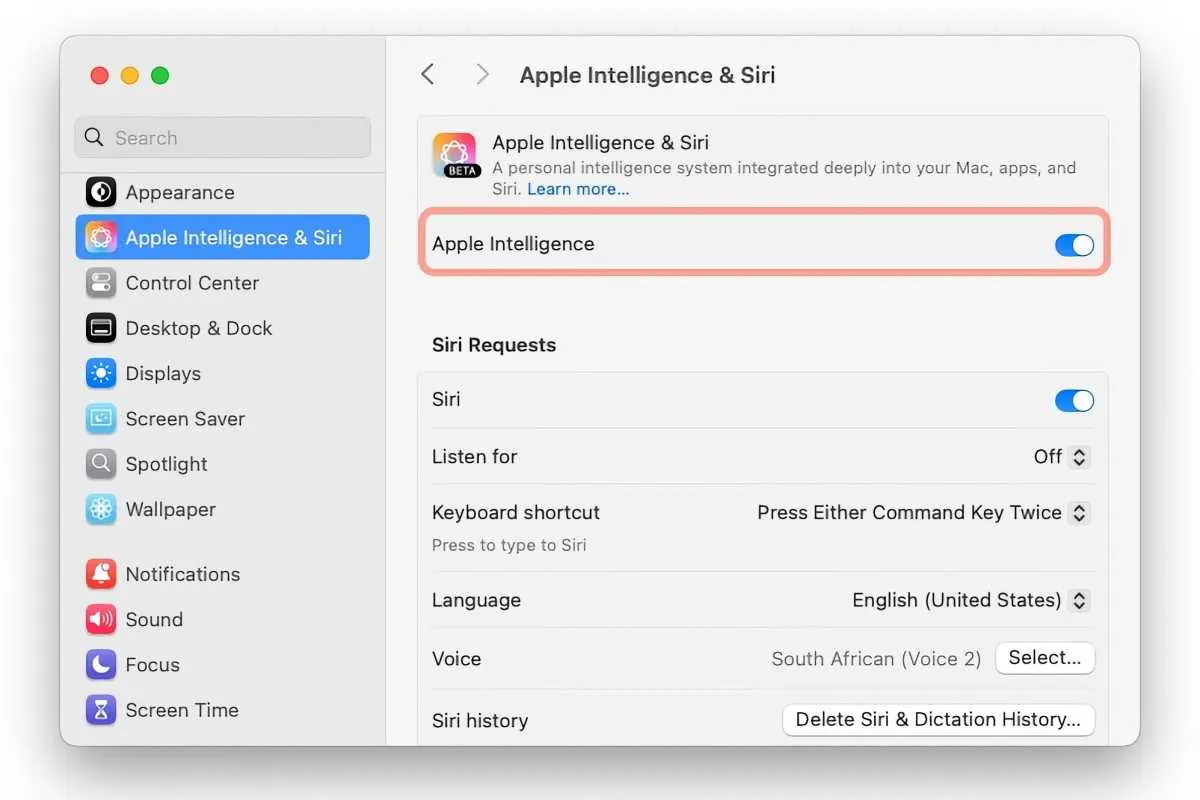Click the Spotlight magnifier icon in sidebar

[x=101, y=464]
